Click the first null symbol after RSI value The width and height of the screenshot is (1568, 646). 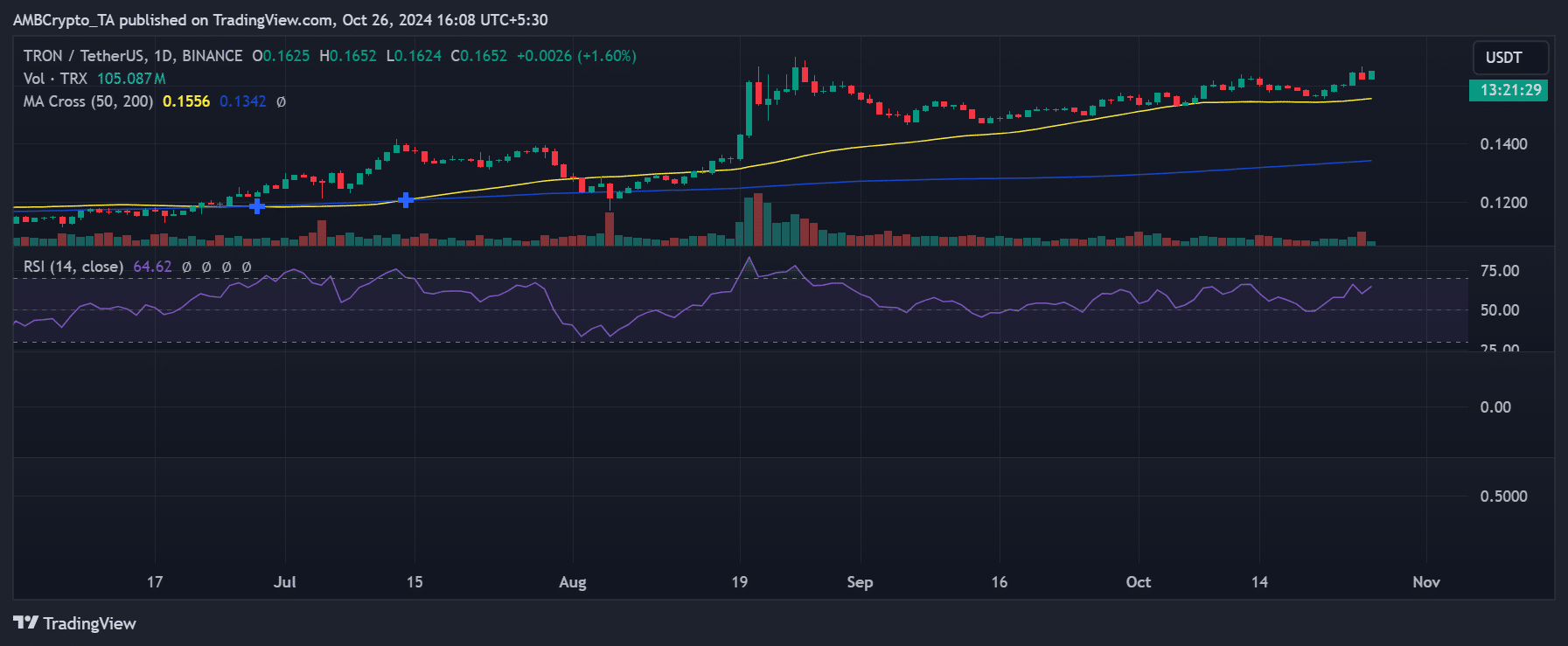[x=186, y=267]
